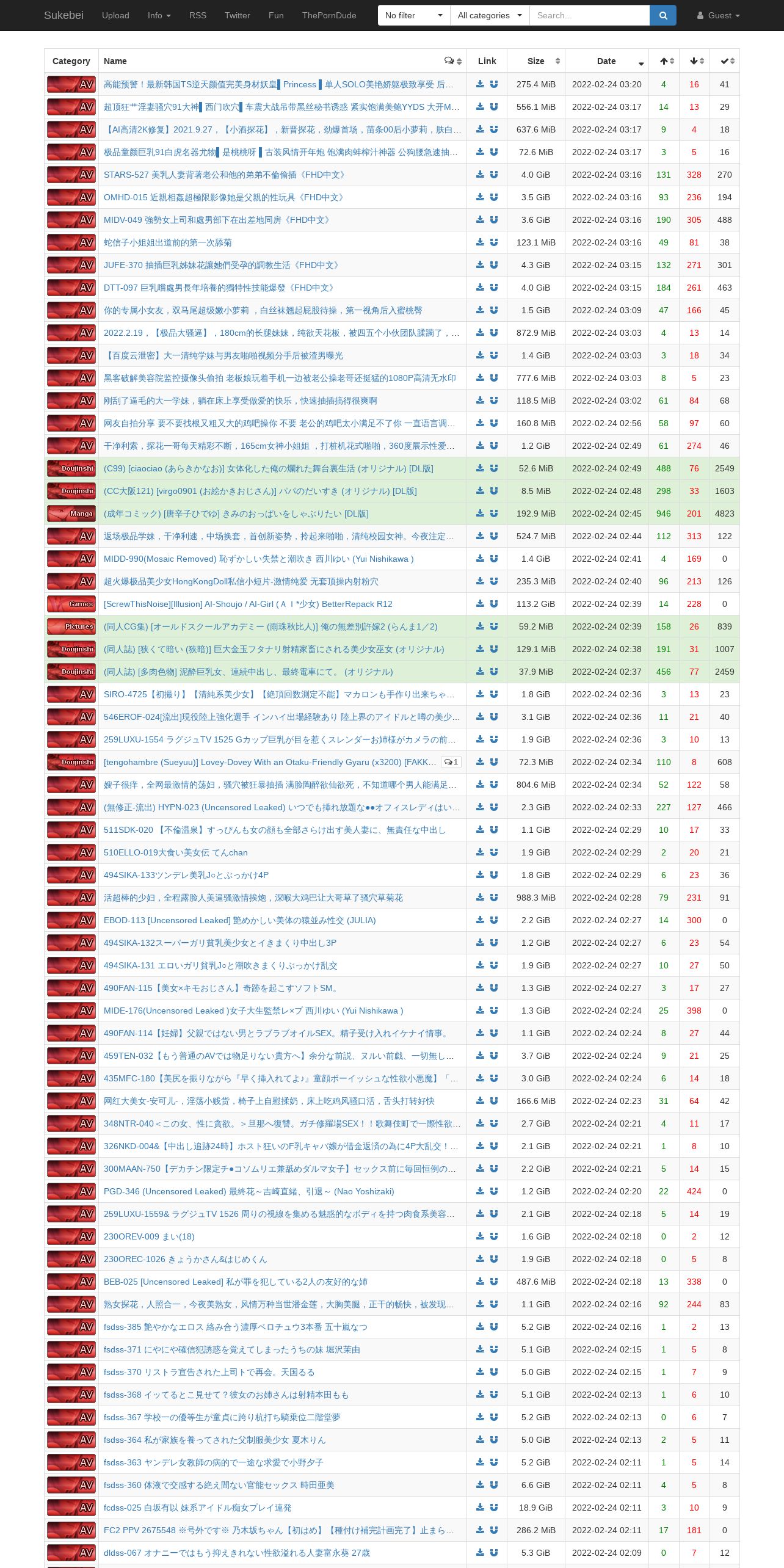Image resolution: width=784 pixels, height=1568 pixels.
Task: Download torrent file for OMHD-015 row
Action: point(481,197)
